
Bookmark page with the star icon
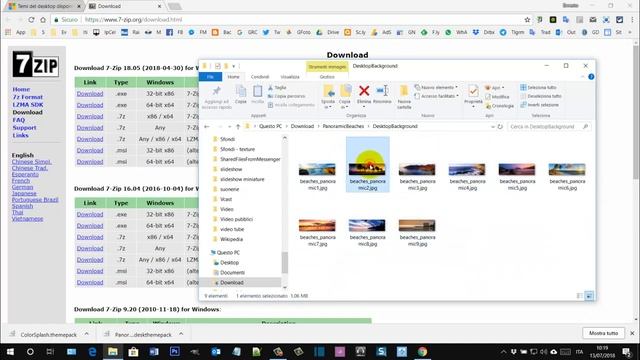(x=527, y=20)
